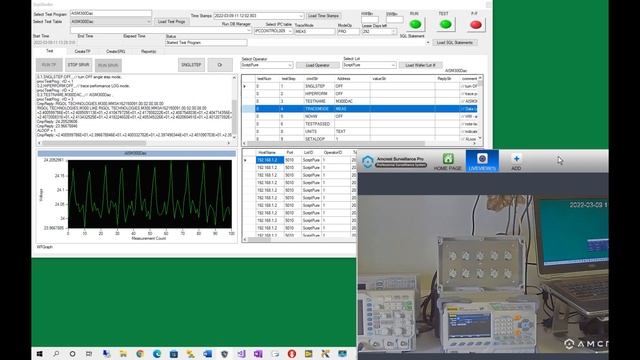Screen dimensions: 640x360
Task: Click the log output vertical scrollbar
Action: coord(234,107)
